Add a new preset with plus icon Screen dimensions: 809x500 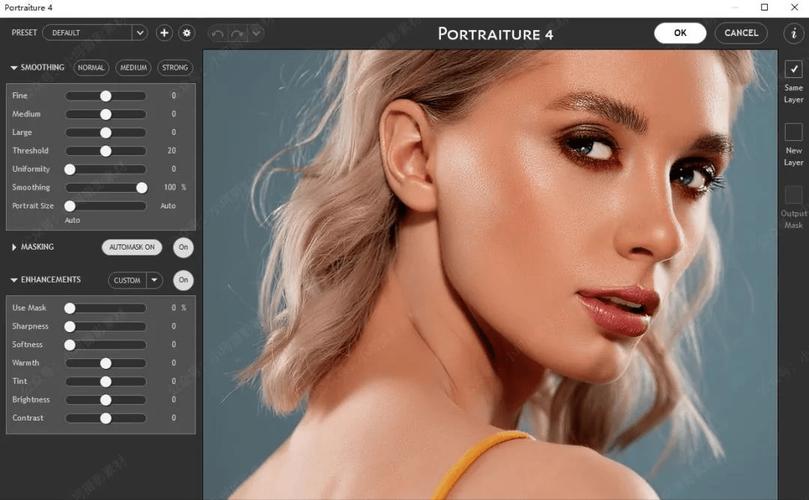click(164, 33)
